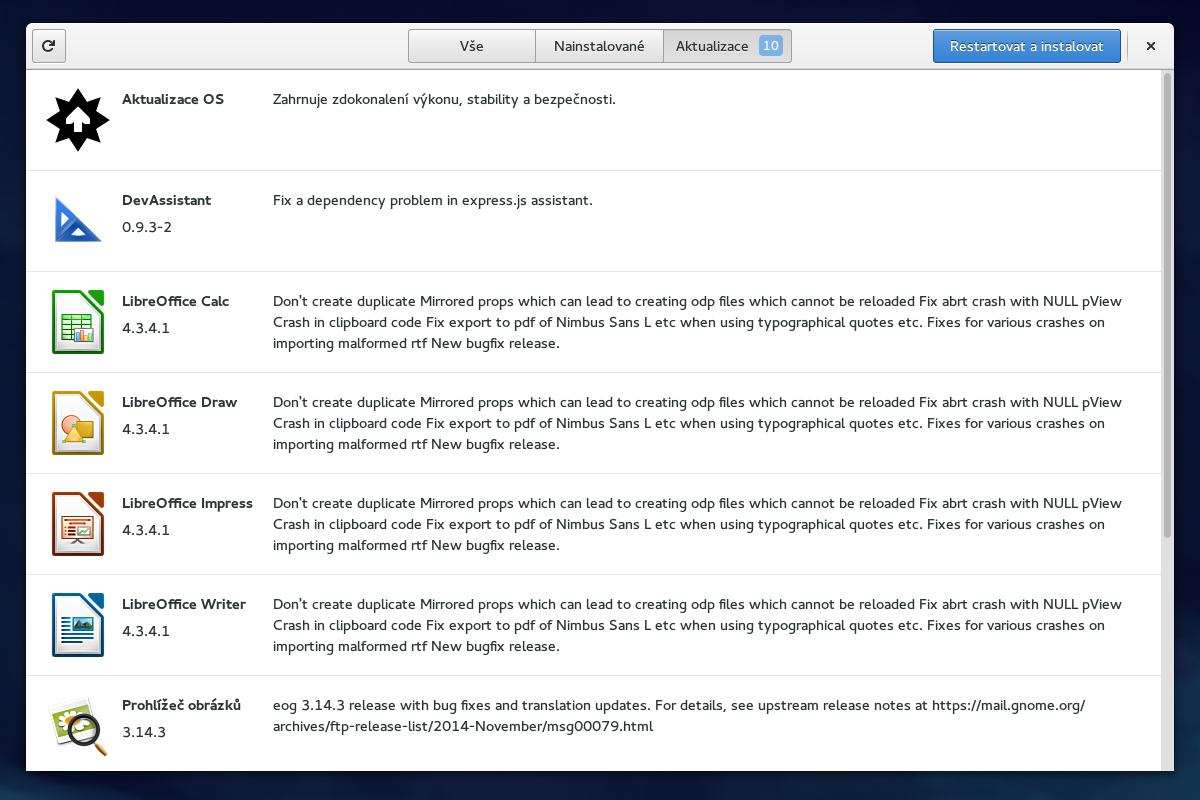Viewport: 1200px width, 800px height.
Task: Click the LibreOffice Impress presentation icon
Action: click(77, 524)
